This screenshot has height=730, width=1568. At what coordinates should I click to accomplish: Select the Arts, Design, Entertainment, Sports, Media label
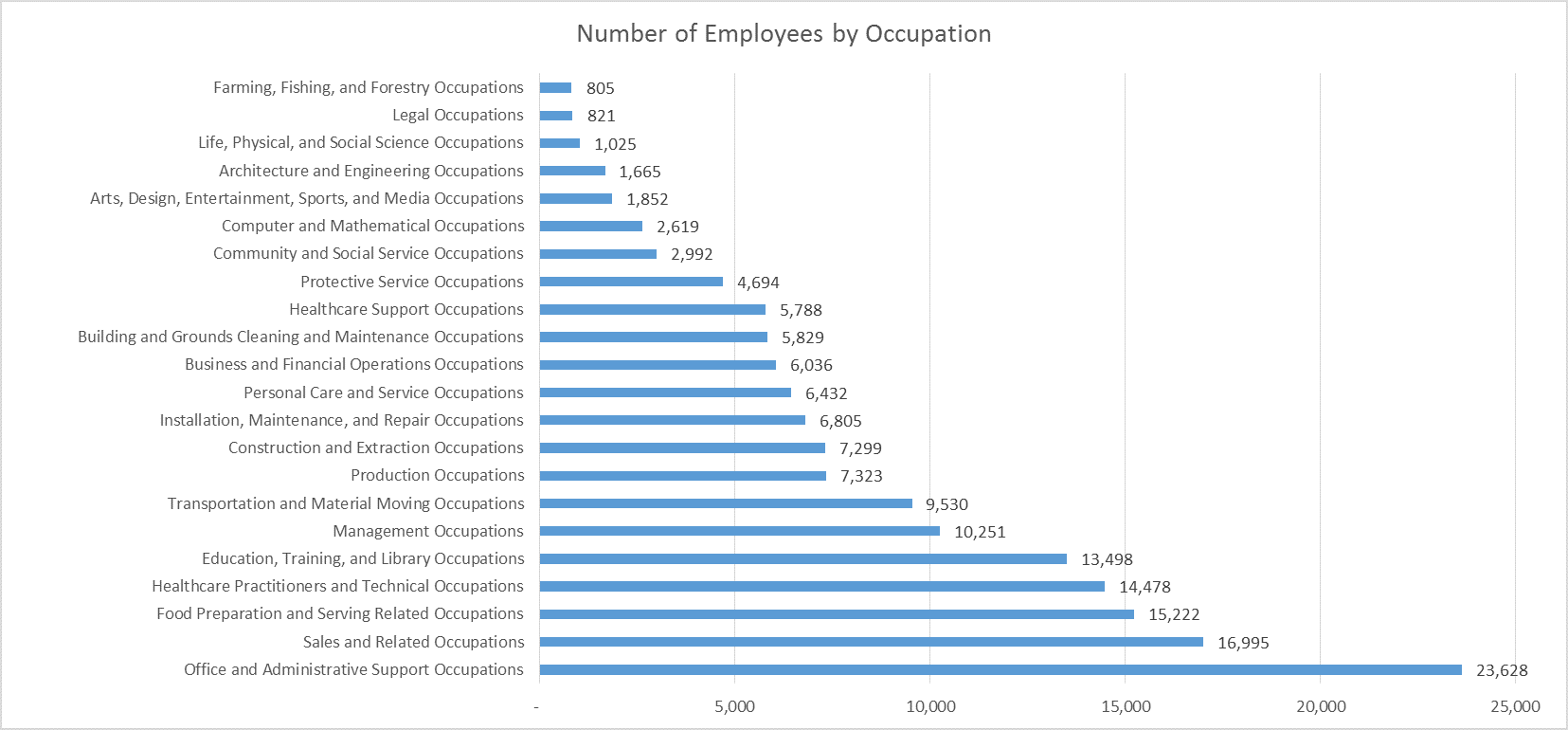(x=306, y=198)
